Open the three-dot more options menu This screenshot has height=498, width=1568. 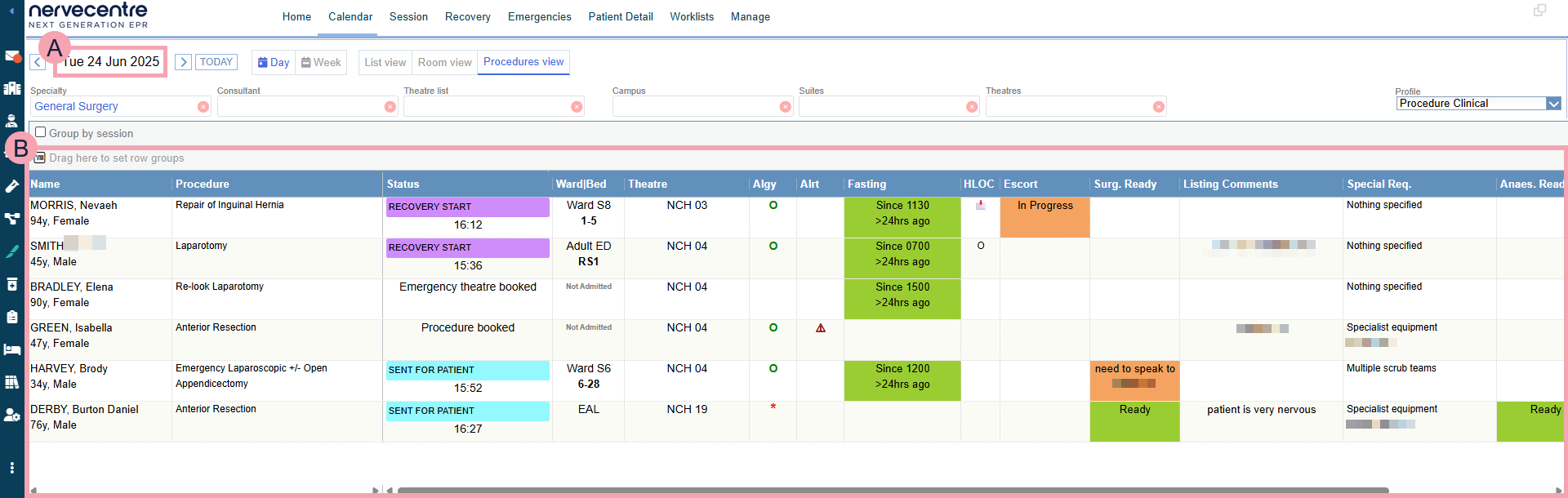pos(12,468)
